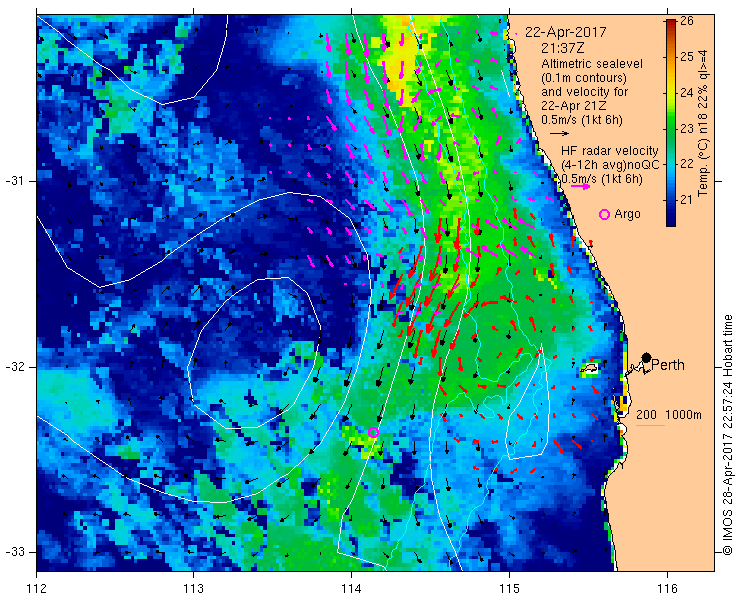Click the temperature color bar
The height and width of the screenshot is (600, 740).
tap(671, 123)
